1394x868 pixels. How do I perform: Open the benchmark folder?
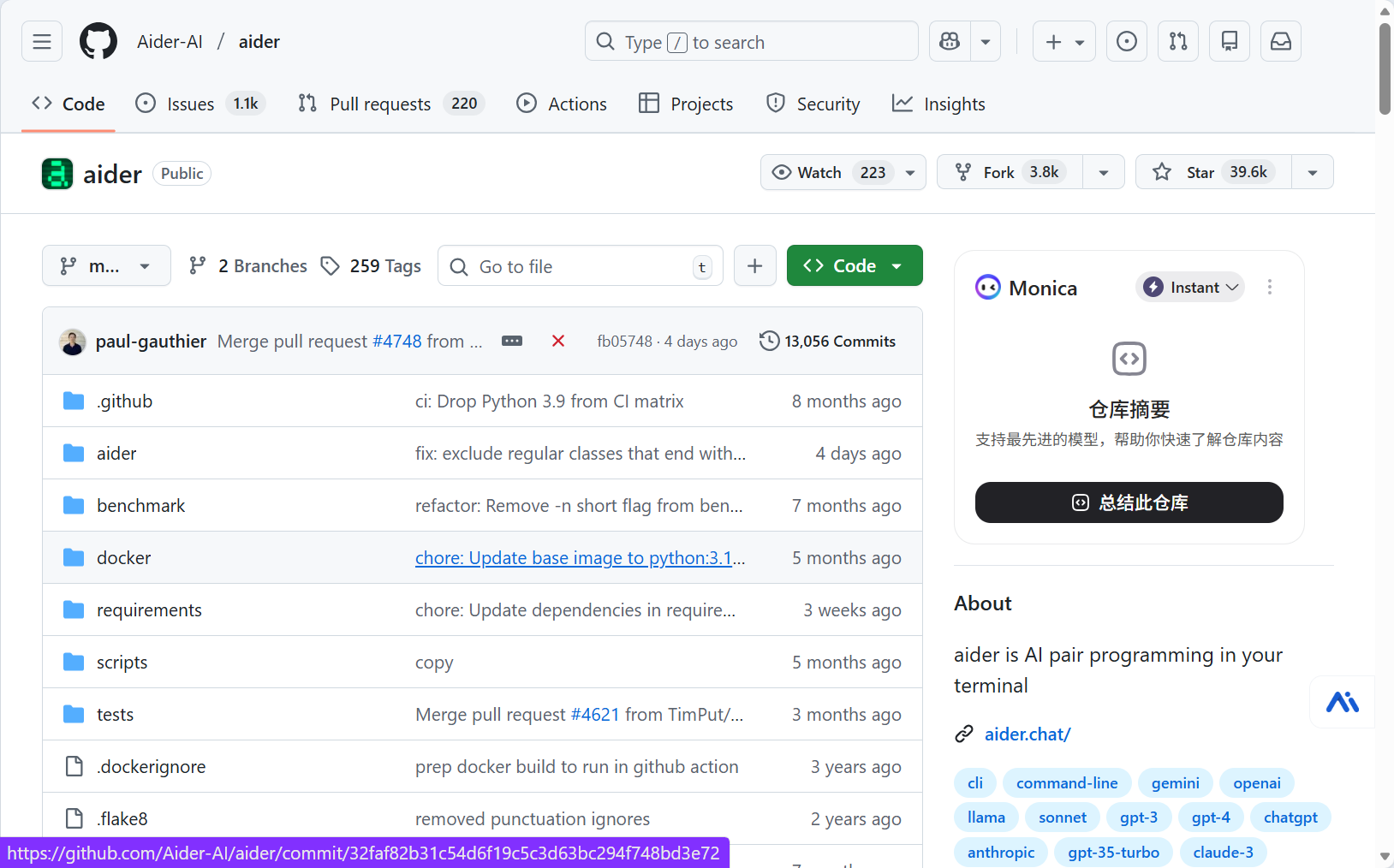(x=140, y=505)
